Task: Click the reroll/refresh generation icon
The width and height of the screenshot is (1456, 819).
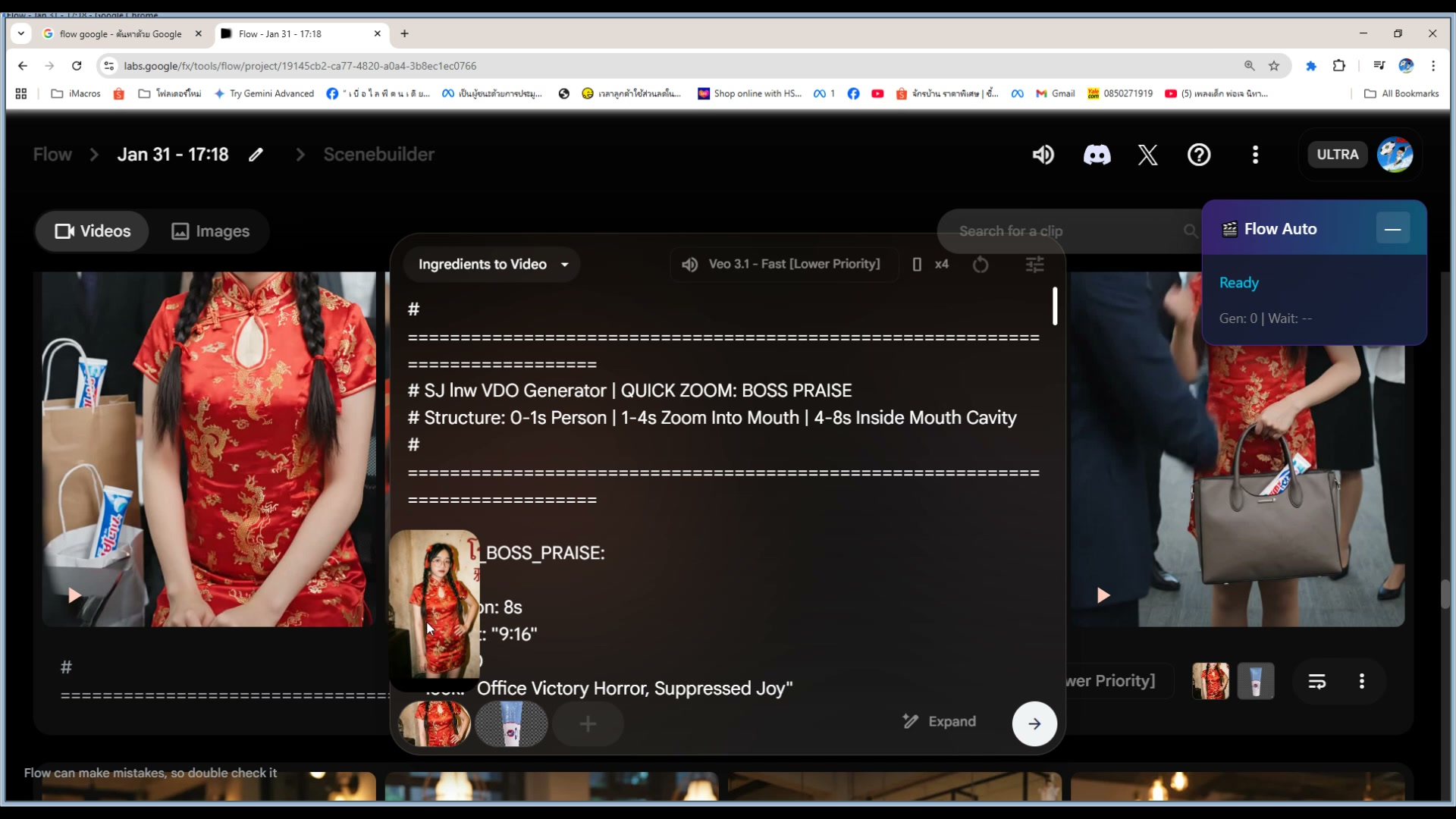Action: pos(980,264)
